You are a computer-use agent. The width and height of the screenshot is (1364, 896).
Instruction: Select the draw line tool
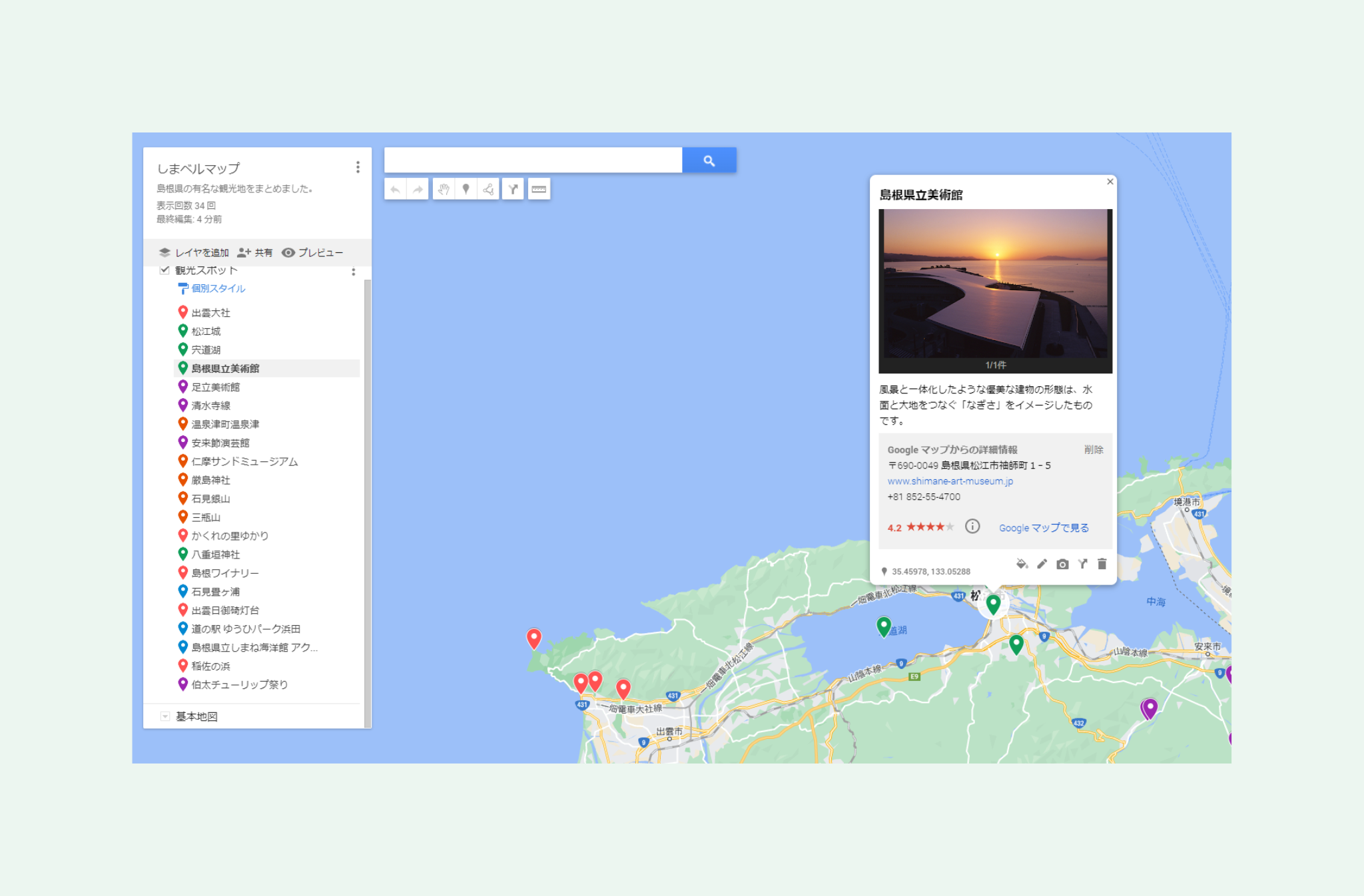click(x=488, y=190)
